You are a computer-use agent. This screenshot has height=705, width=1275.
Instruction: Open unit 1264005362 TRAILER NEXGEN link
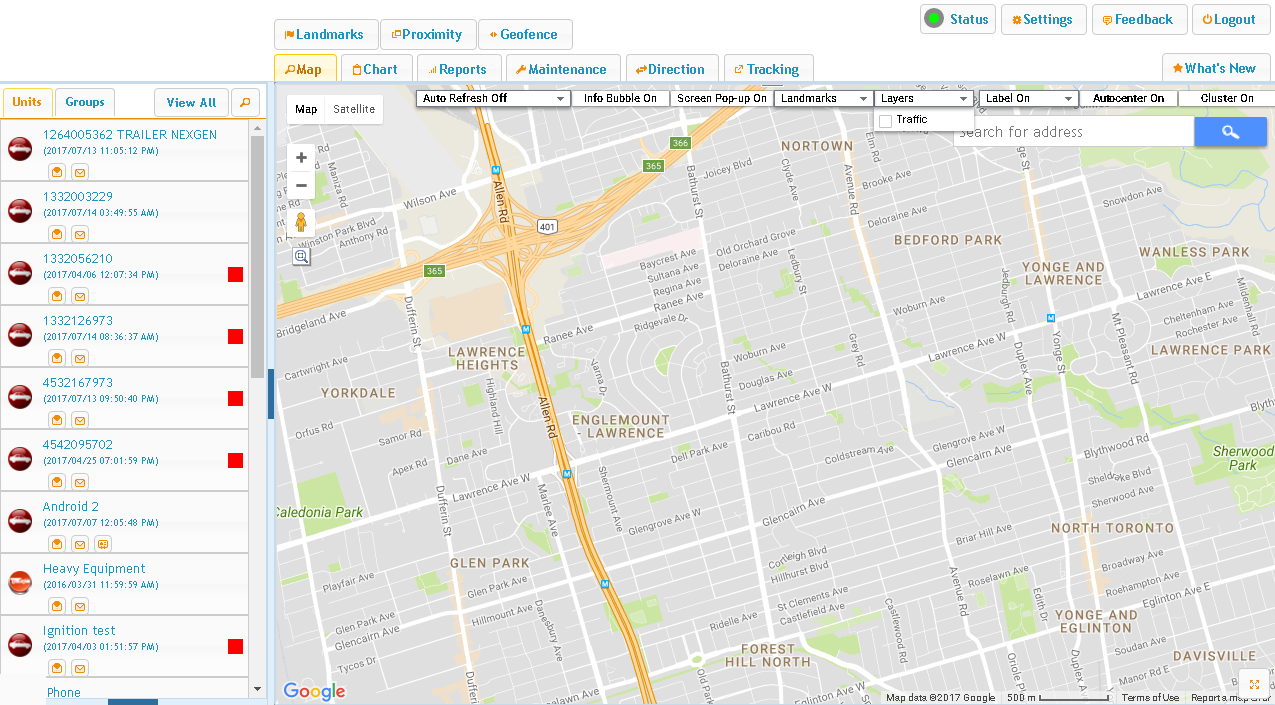(x=129, y=135)
